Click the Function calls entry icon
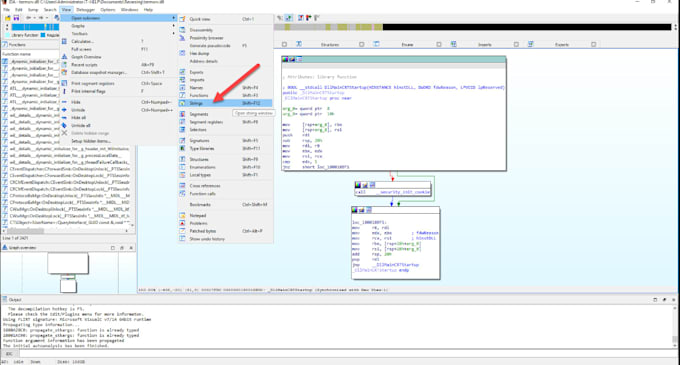 click(183, 193)
